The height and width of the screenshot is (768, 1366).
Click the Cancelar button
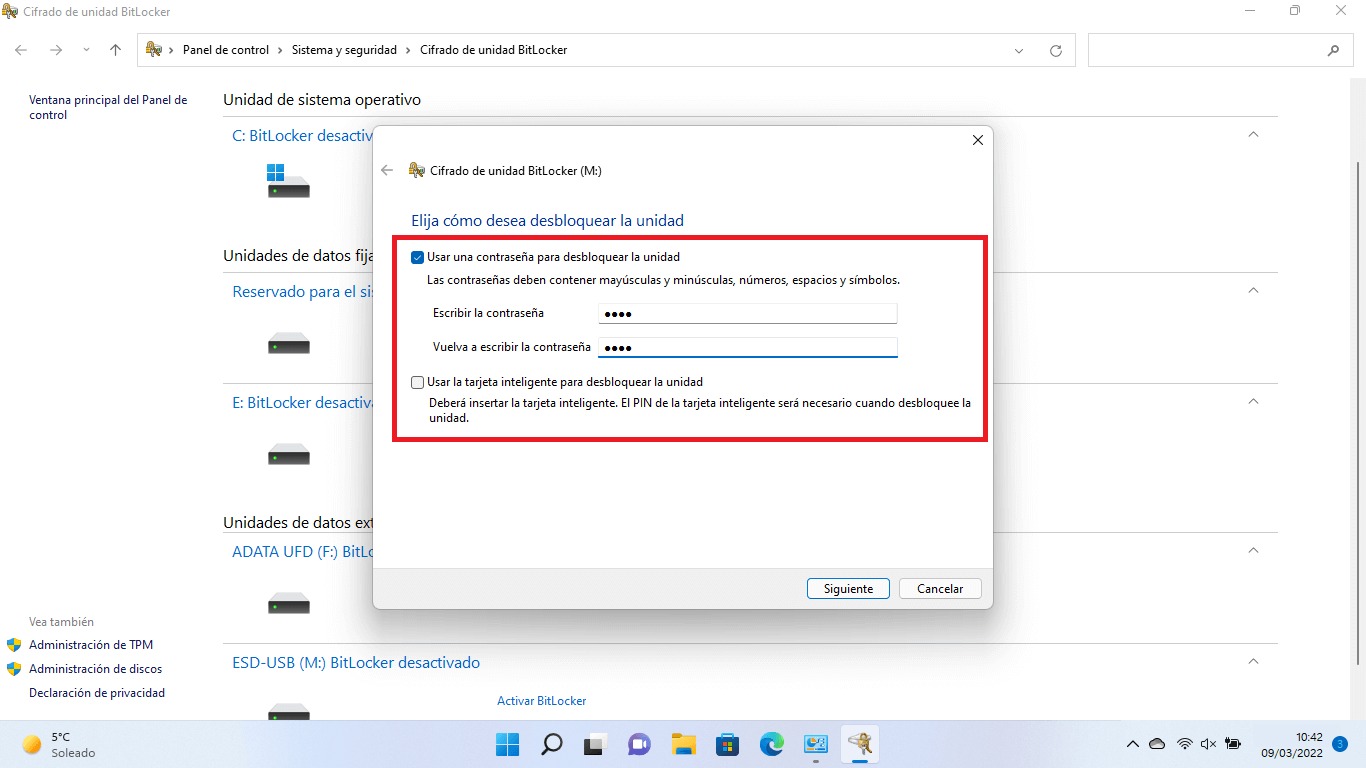[x=940, y=589]
